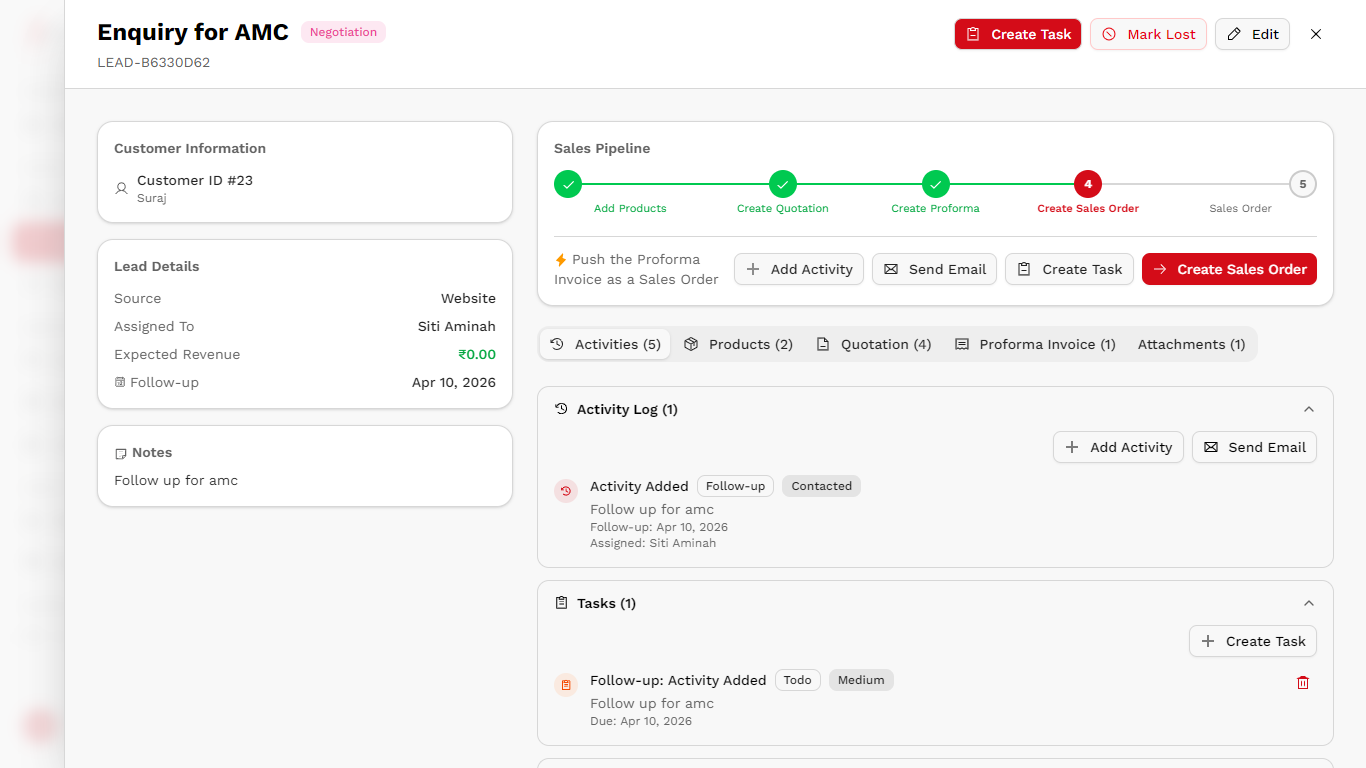
Task: Select the Edit pencil icon
Action: [x=1238, y=33]
